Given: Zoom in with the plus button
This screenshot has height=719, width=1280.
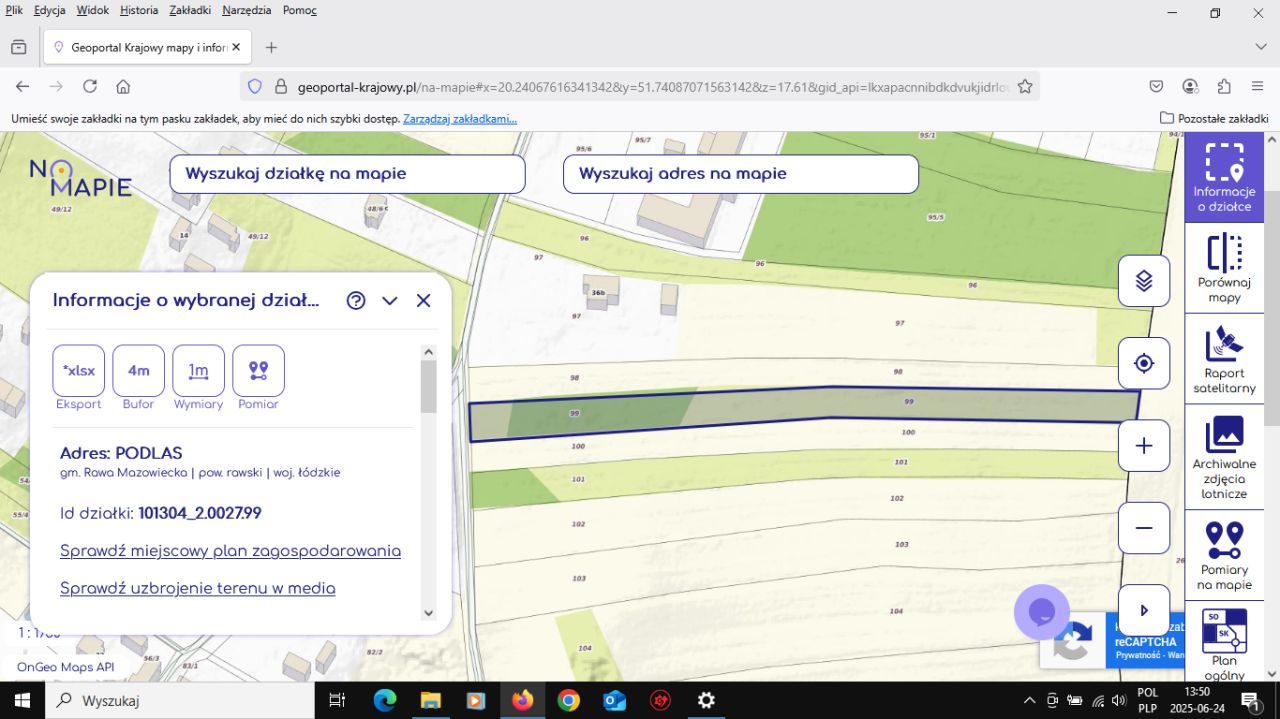Looking at the screenshot, I should click(x=1144, y=446).
